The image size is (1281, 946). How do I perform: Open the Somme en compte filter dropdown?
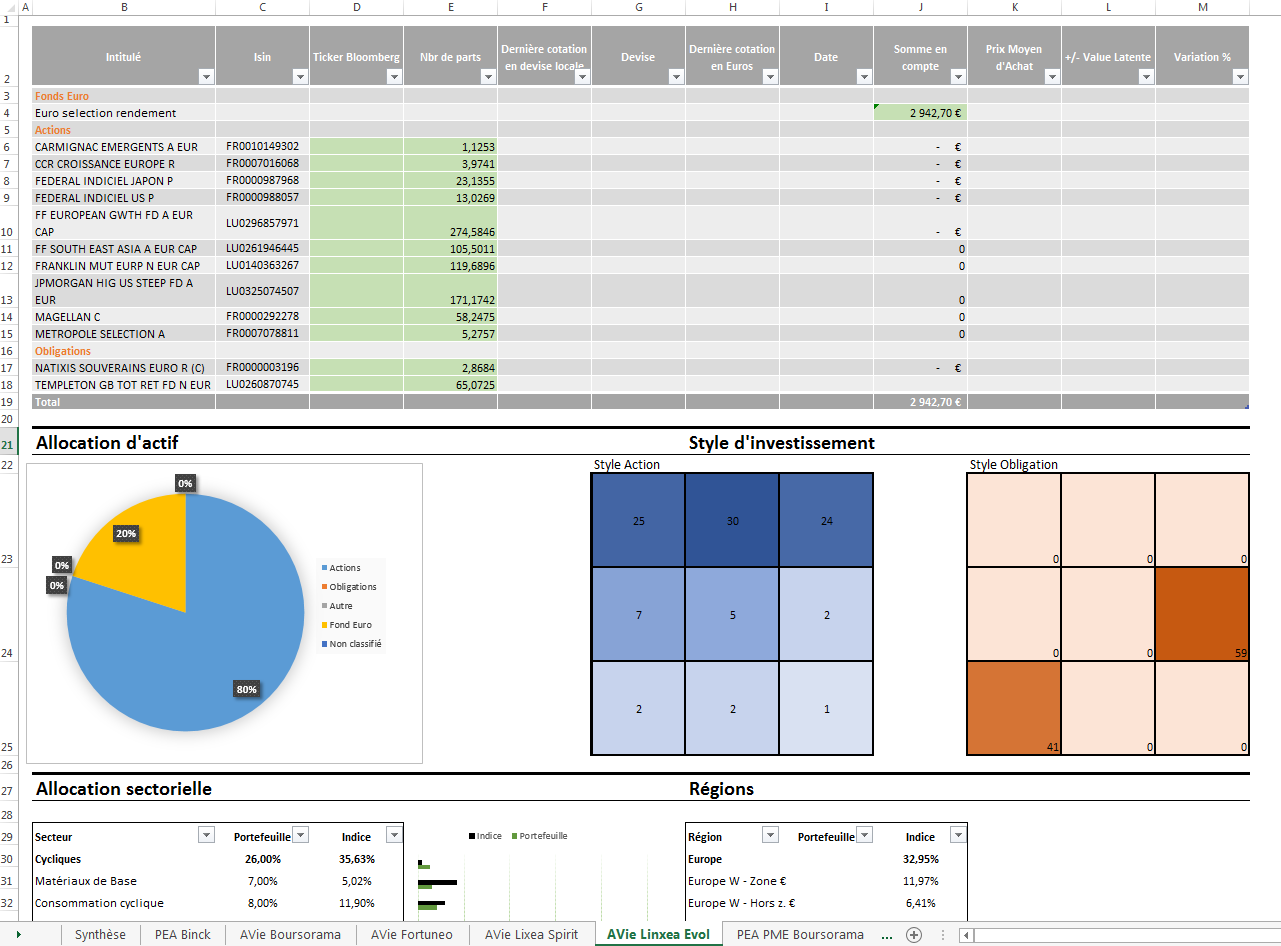click(958, 77)
